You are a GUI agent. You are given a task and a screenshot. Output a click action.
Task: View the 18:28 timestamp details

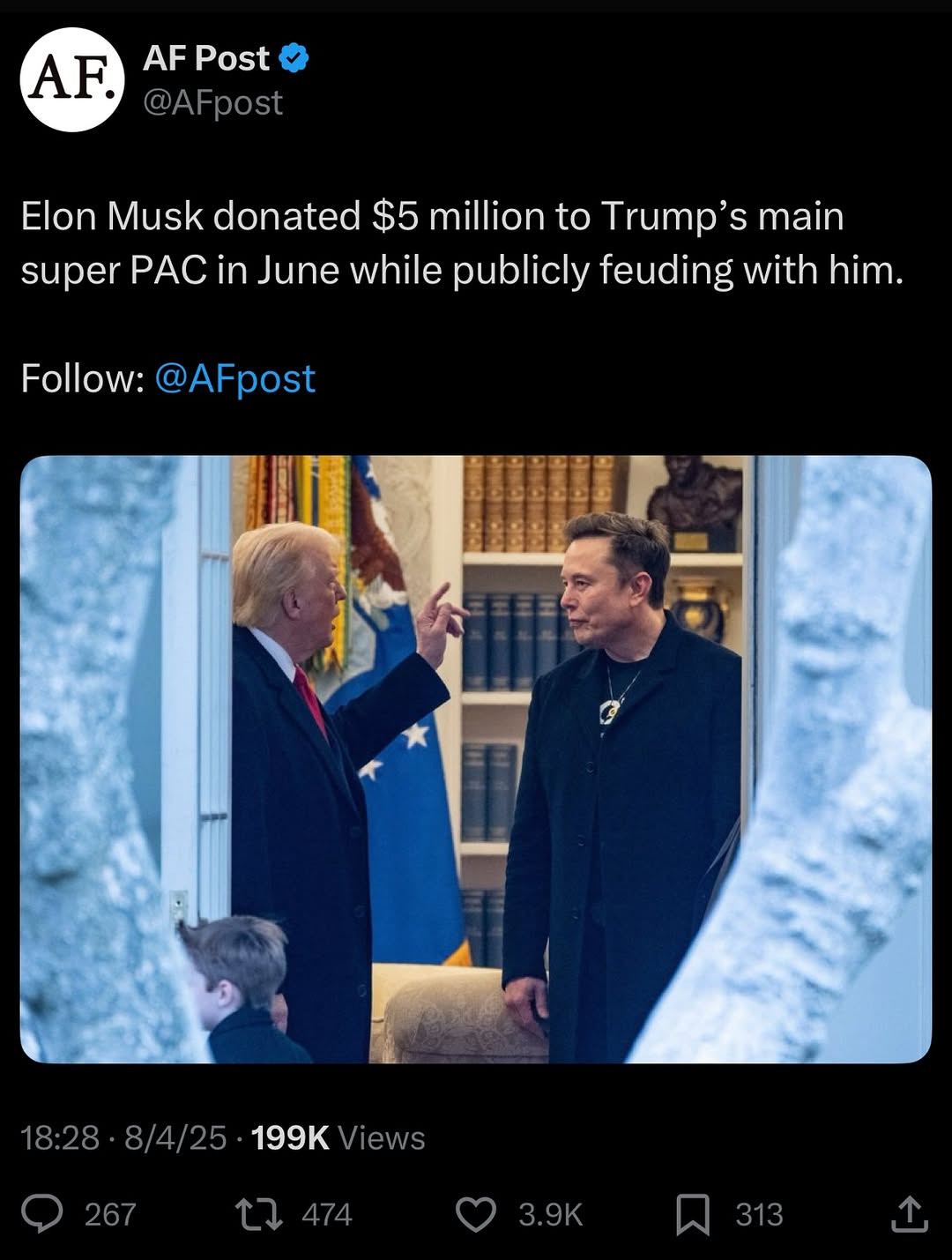[60, 1137]
